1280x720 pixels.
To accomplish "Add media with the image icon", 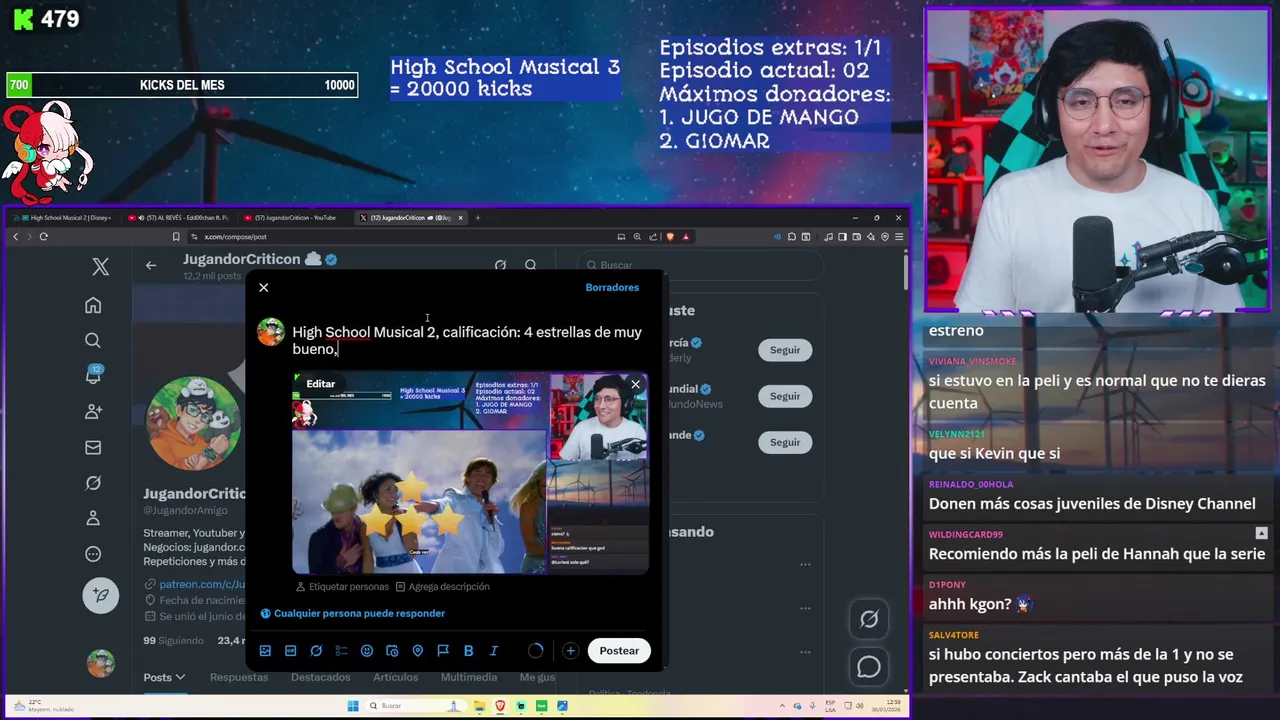I will click(265, 651).
